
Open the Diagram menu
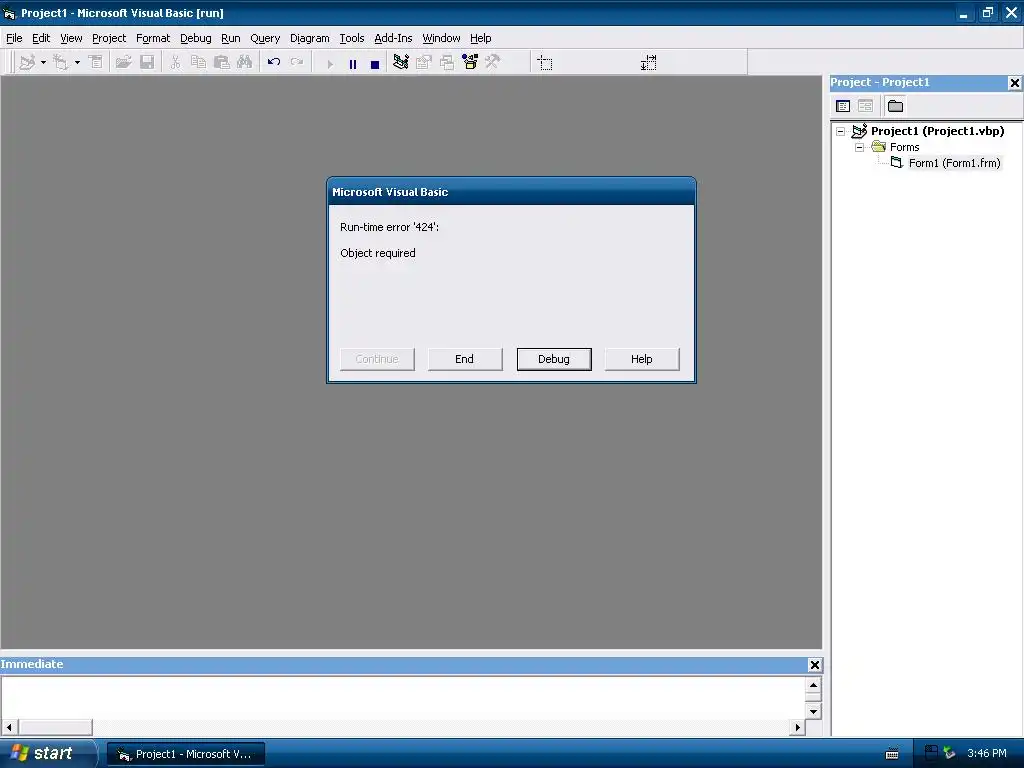[x=310, y=38]
